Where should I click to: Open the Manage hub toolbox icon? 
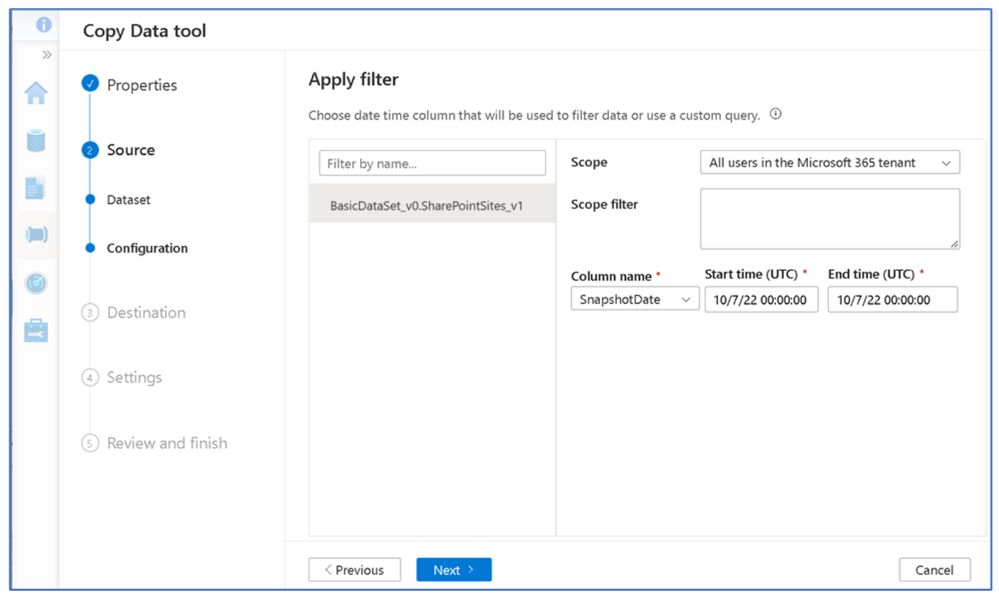pos(36,330)
